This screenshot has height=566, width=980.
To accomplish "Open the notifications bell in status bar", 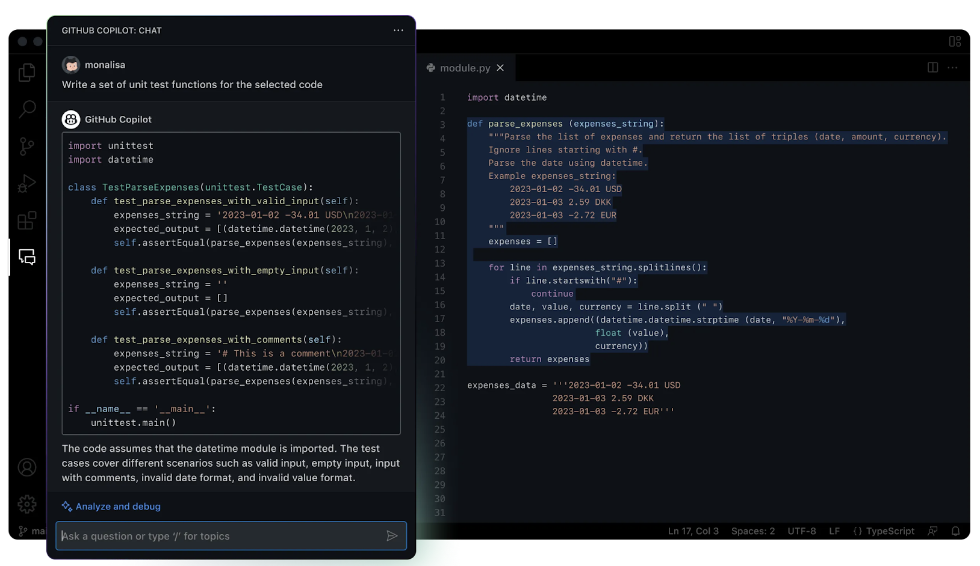I will (x=956, y=531).
